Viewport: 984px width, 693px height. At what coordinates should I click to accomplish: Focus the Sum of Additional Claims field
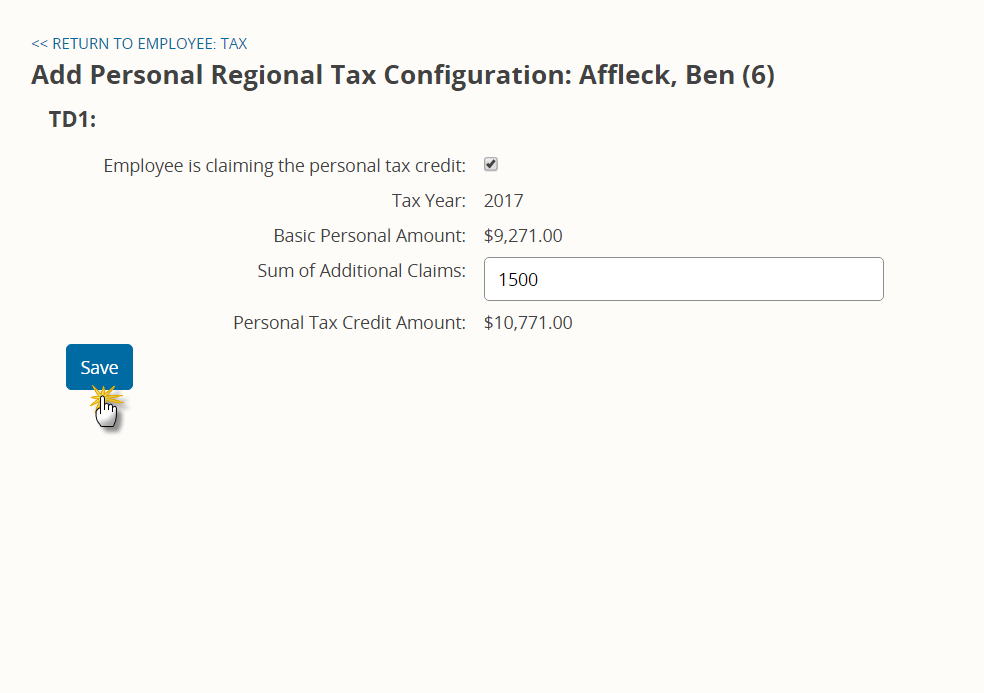point(683,279)
